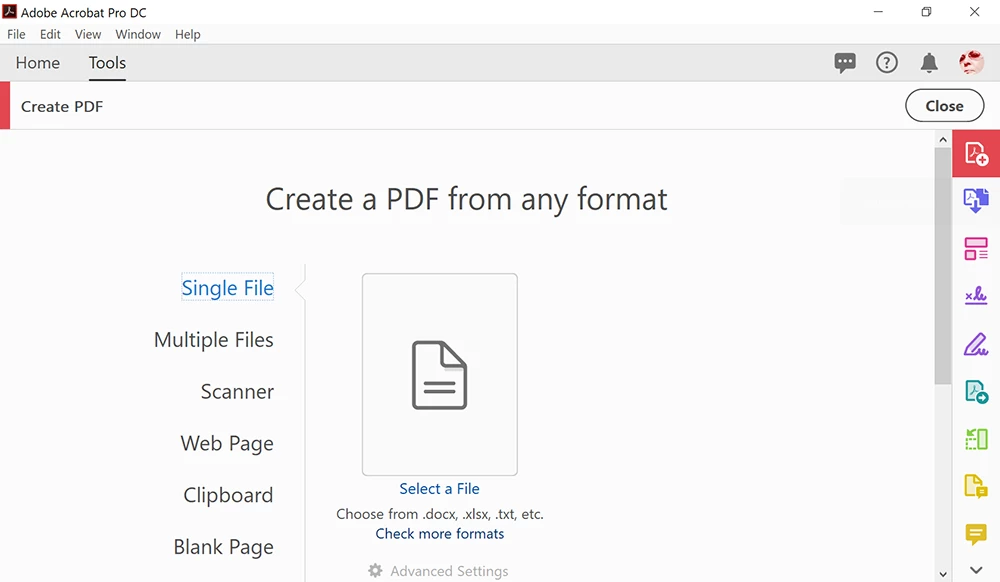Open the Organize Pages tool icon
This screenshot has height=582, width=1000.
click(976, 249)
